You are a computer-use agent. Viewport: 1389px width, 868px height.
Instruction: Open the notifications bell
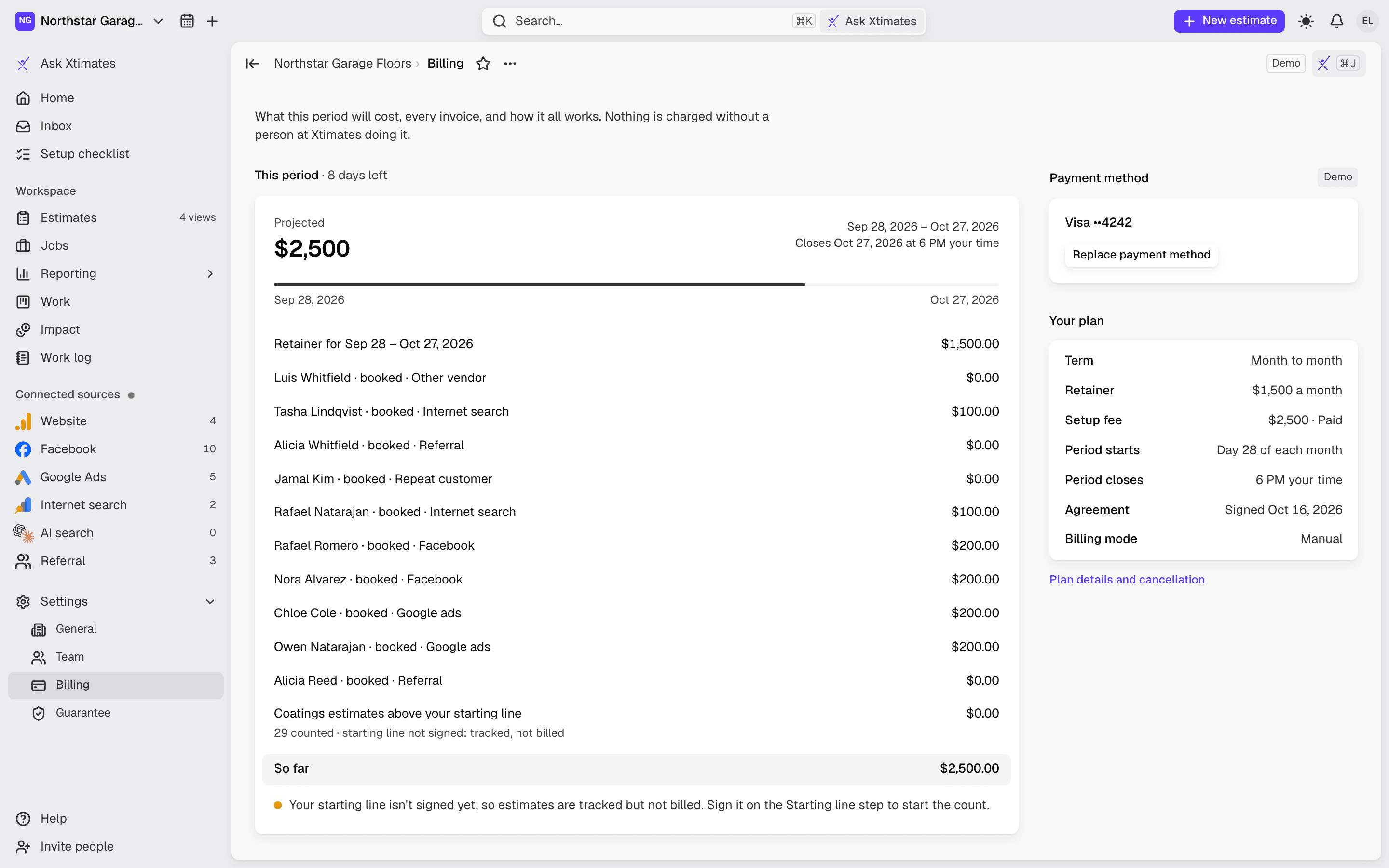[1337, 21]
